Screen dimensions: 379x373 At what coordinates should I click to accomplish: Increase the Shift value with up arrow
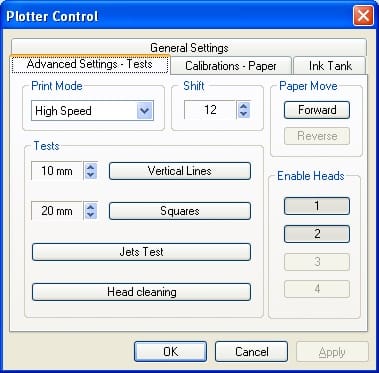[244, 106]
